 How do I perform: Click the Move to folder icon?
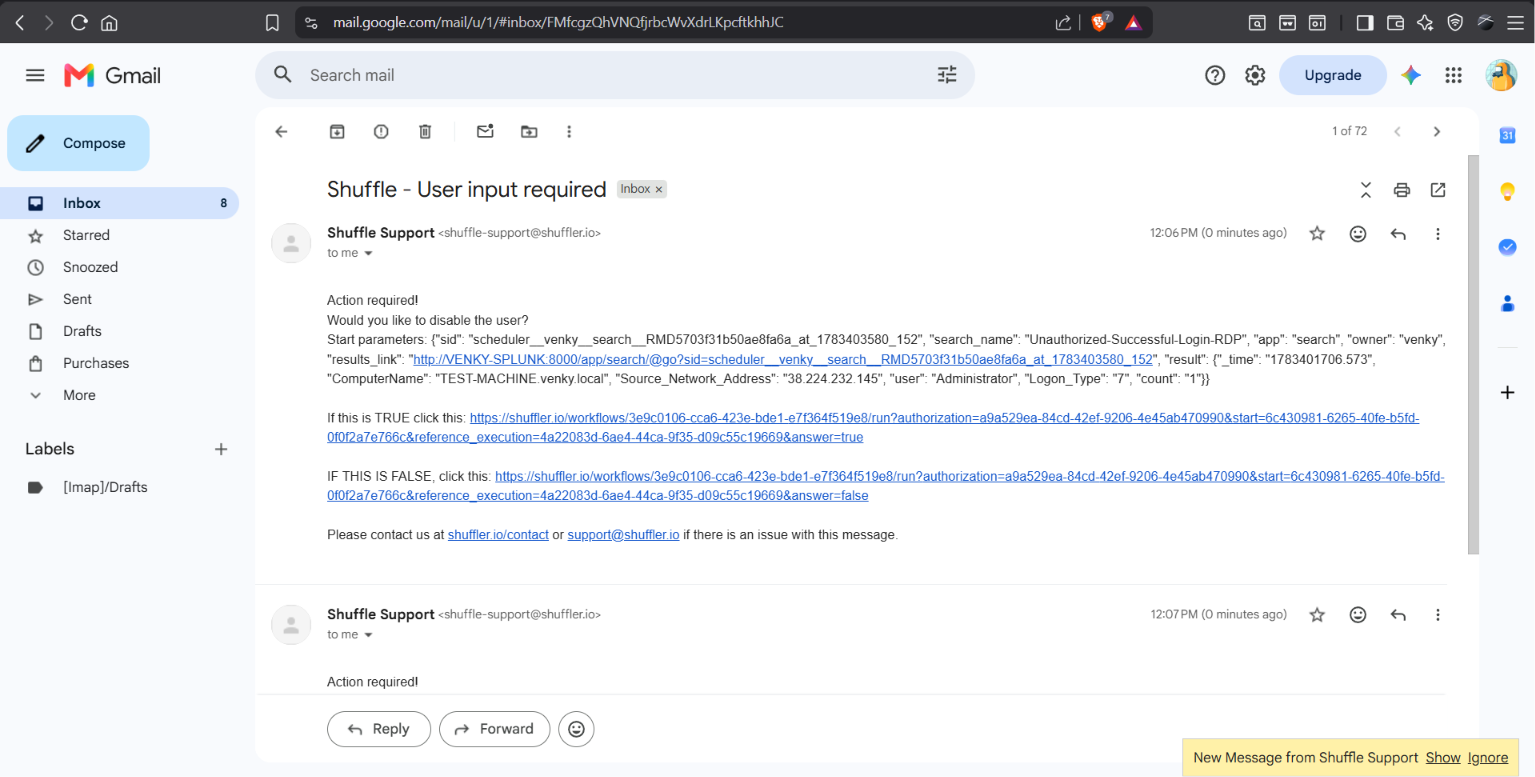click(x=528, y=131)
